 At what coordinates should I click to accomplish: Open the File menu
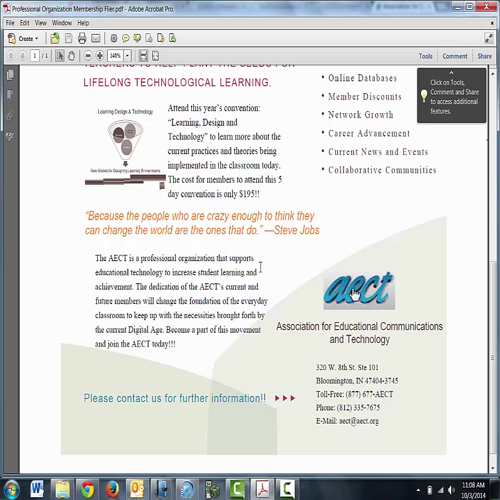[x=10, y=23]
